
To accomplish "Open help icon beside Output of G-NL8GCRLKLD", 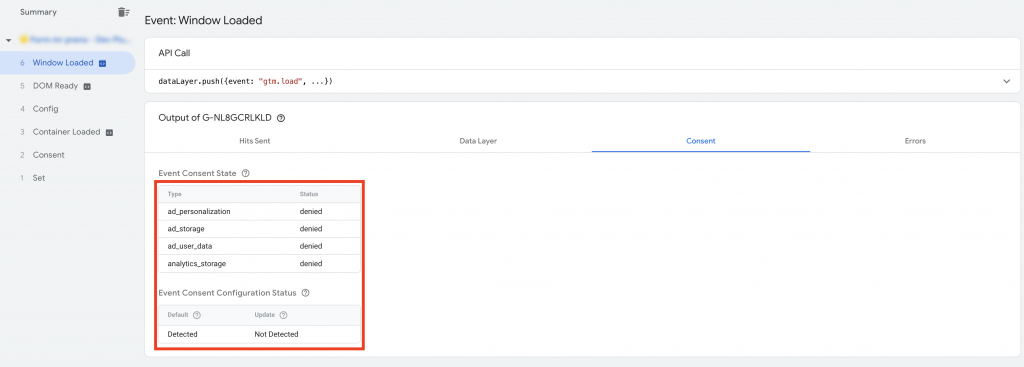I will (x=281, y=118).
